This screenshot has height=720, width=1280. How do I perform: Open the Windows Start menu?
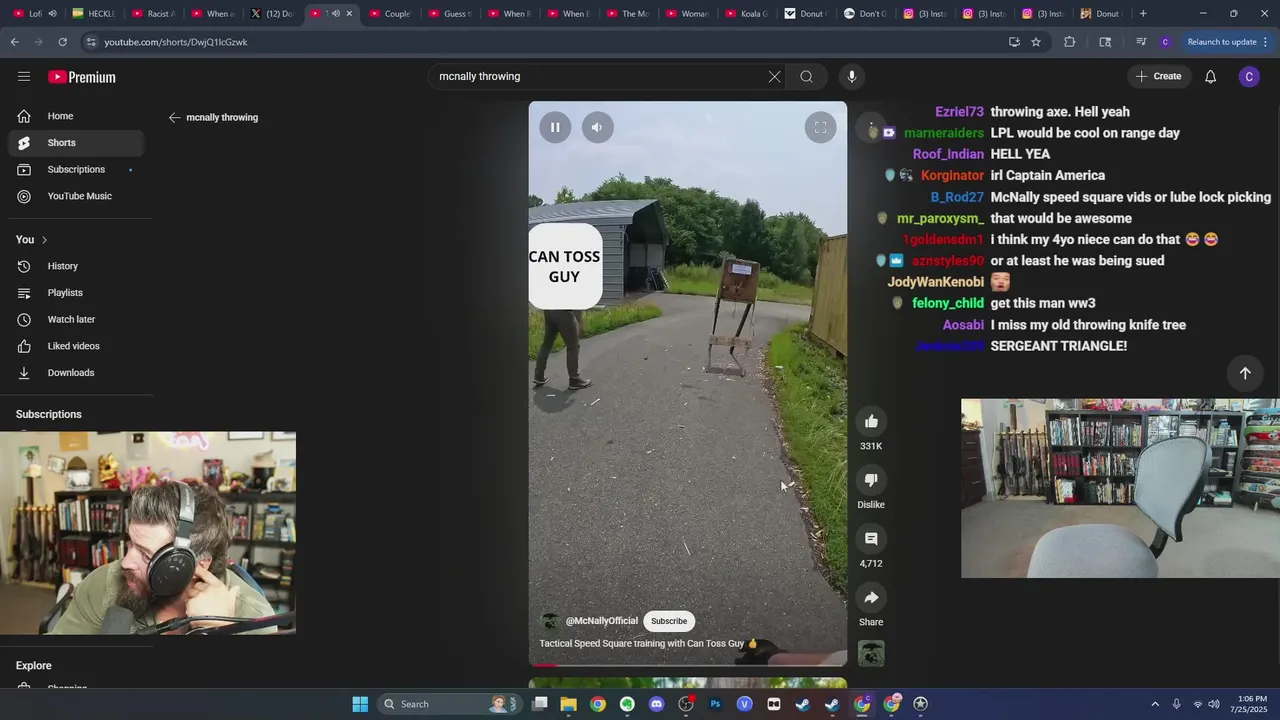(360, 704)
